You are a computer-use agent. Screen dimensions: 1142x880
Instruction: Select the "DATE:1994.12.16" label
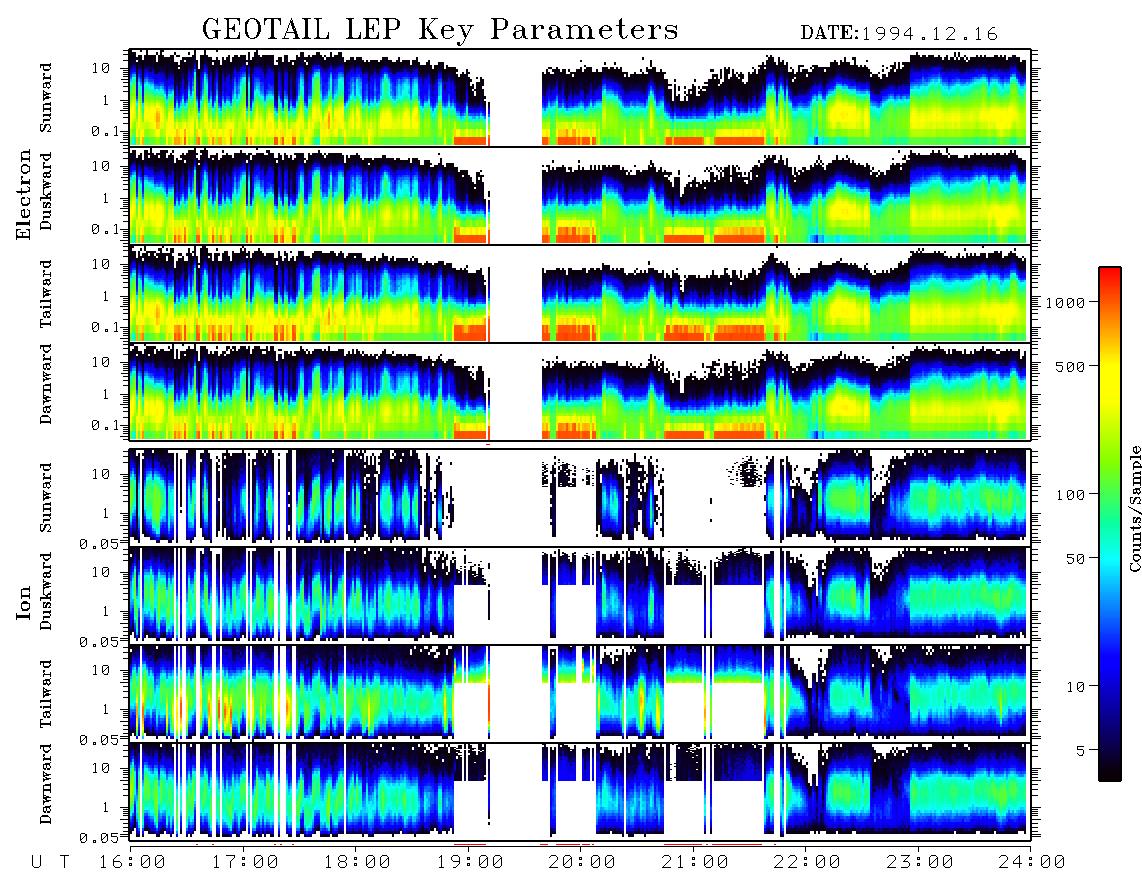point(899,34)
